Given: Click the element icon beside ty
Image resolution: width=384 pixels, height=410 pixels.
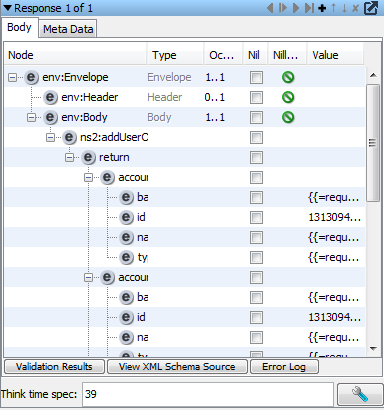Looking at the screenshot, I should (126, 257).
